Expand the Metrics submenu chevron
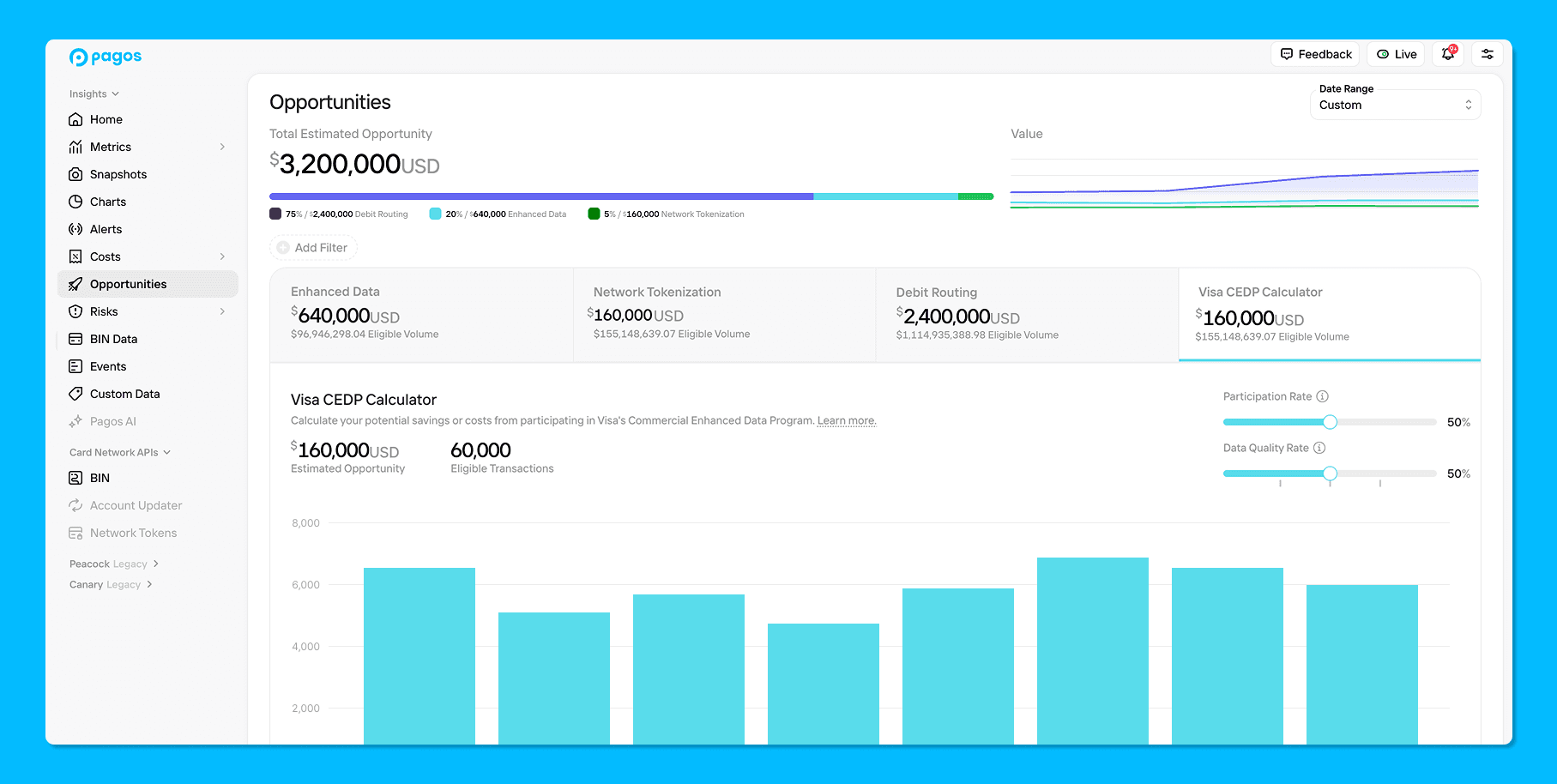Screen dimensions: 1557x784 click(222, 147)
